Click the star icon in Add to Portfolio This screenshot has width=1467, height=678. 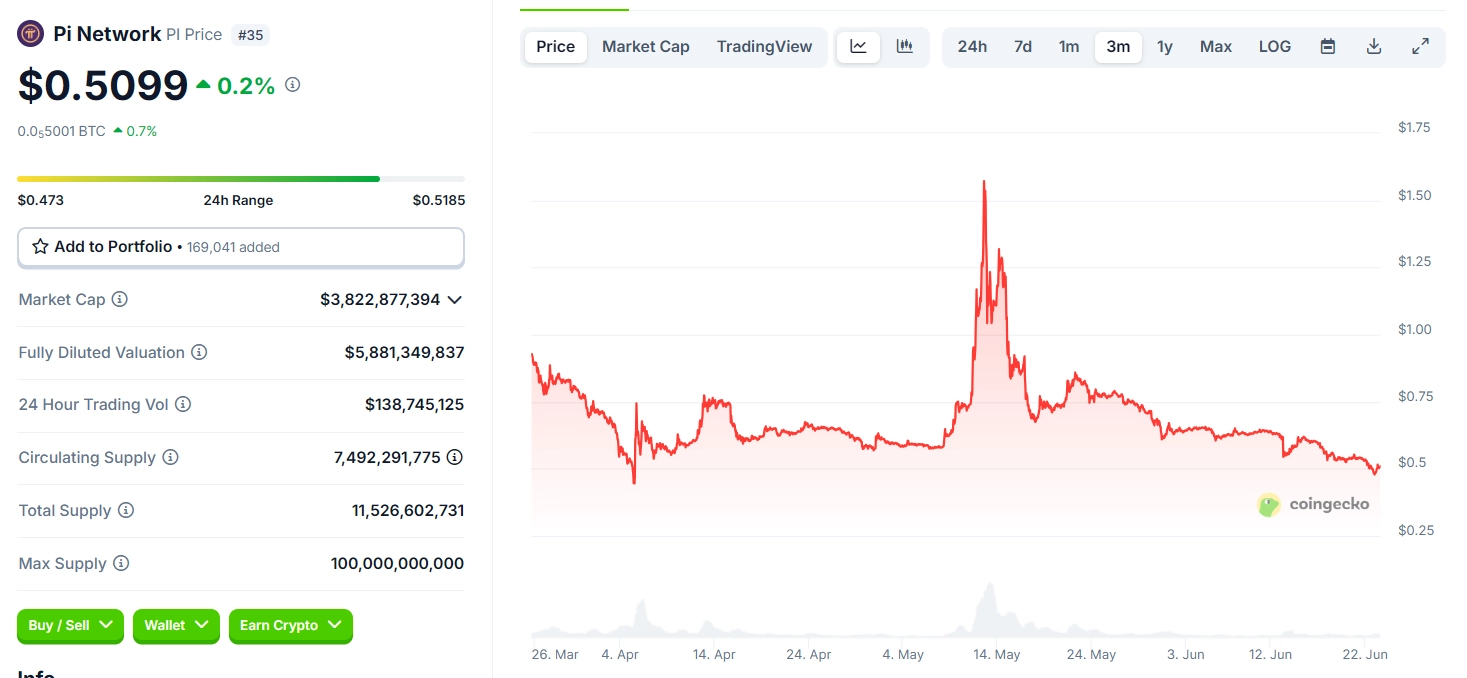(40, 246)
